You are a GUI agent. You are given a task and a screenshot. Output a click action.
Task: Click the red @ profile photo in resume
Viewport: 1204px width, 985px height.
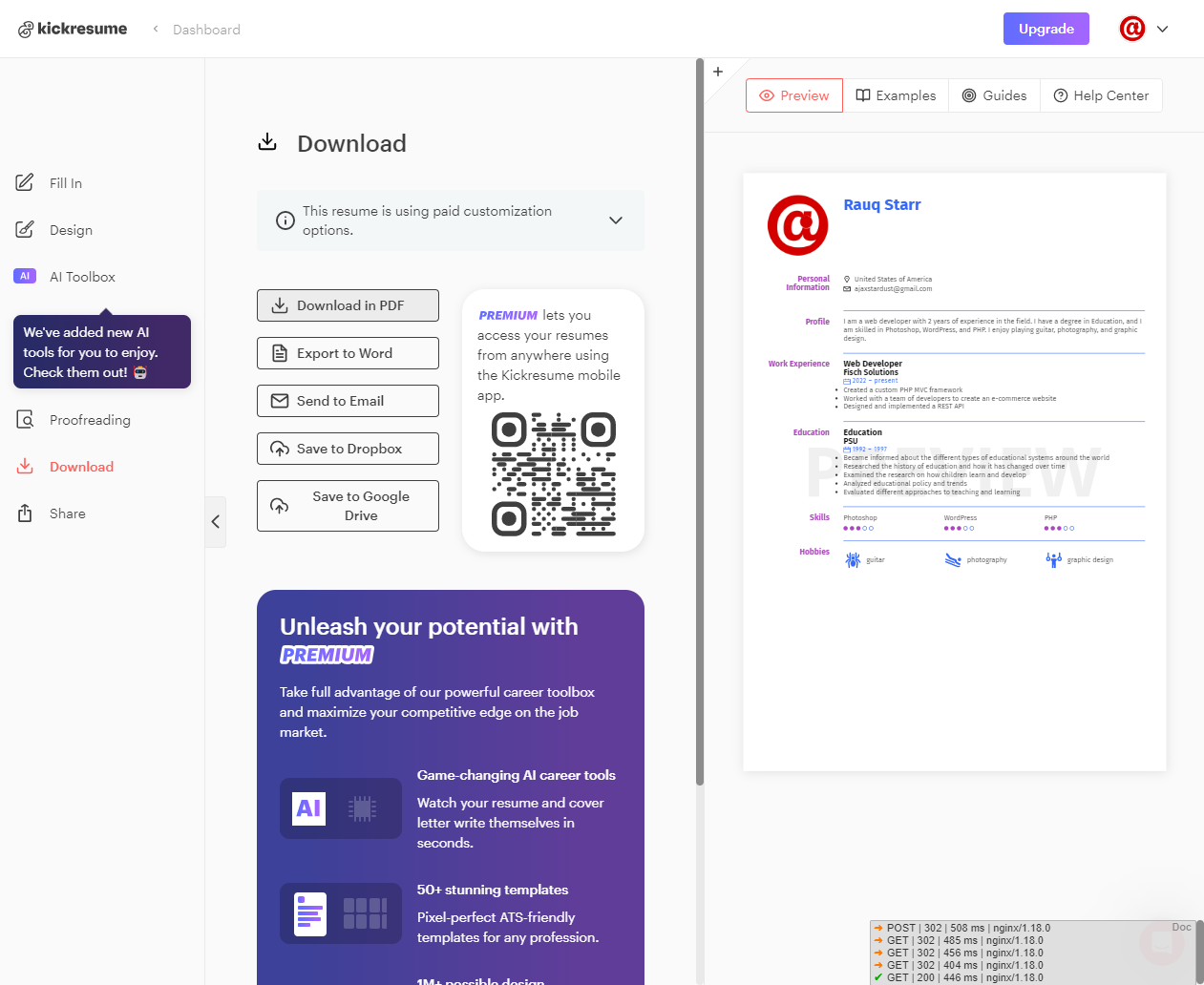point(798,225)
